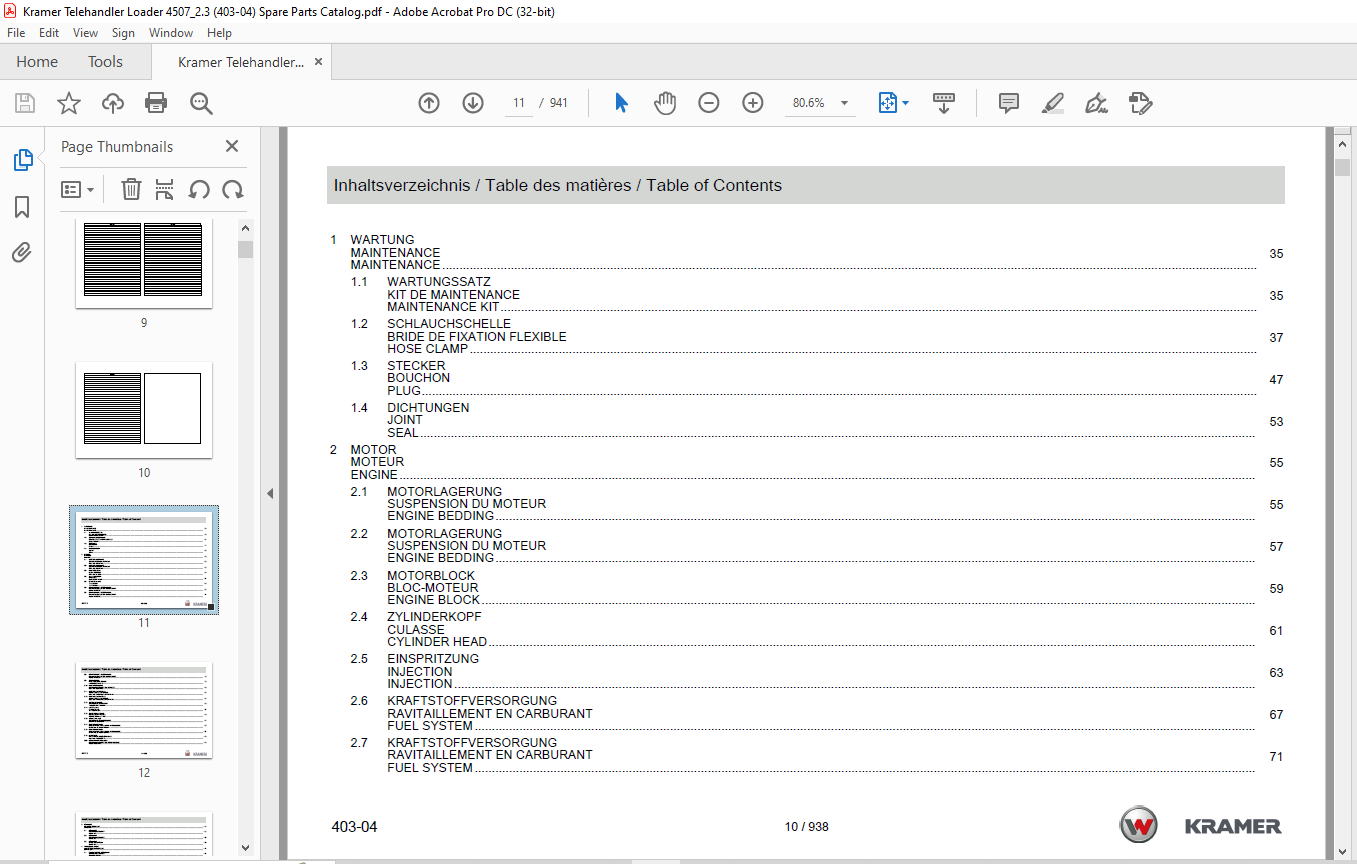1357x864 pixels.
Task: Bookmark document with star icon
Action: 68,103
